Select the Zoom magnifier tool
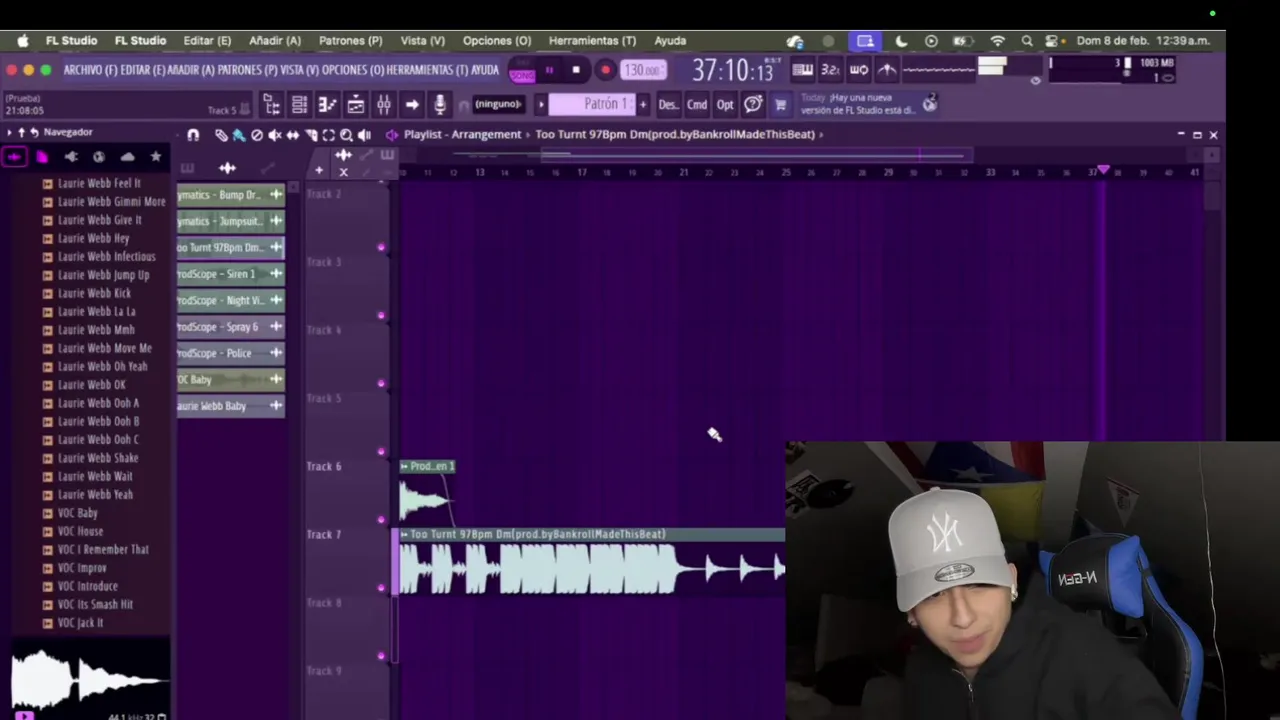1280x720 pixels. click(346, 135)
